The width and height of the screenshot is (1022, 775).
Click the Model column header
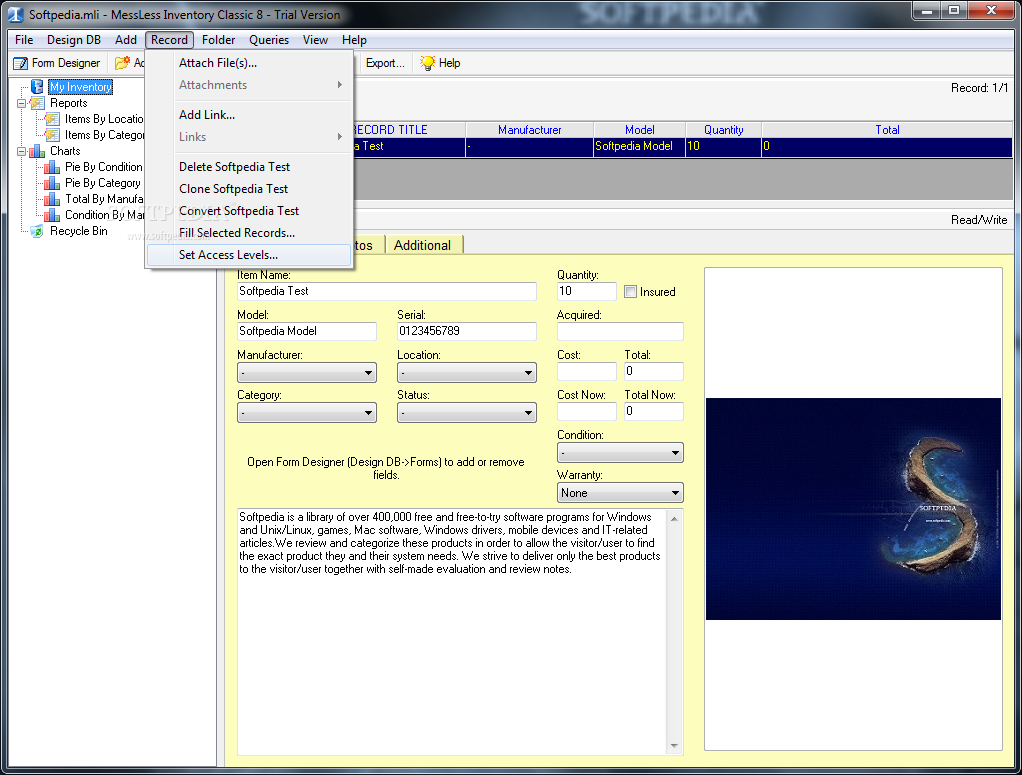(639, 130)
